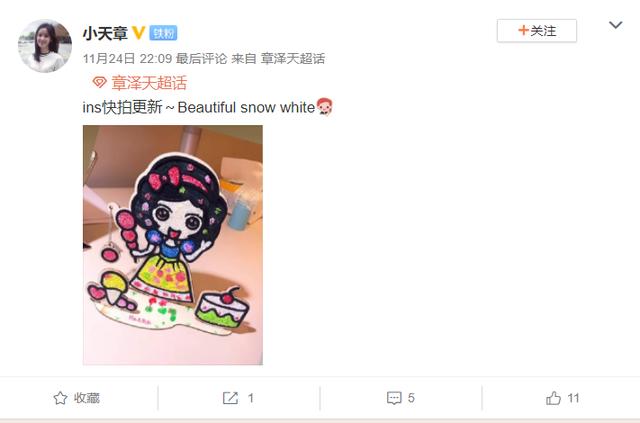640x423 pixels.
Task: Like the post with thumbs-up icon
Action: click(x=553, y=398)
